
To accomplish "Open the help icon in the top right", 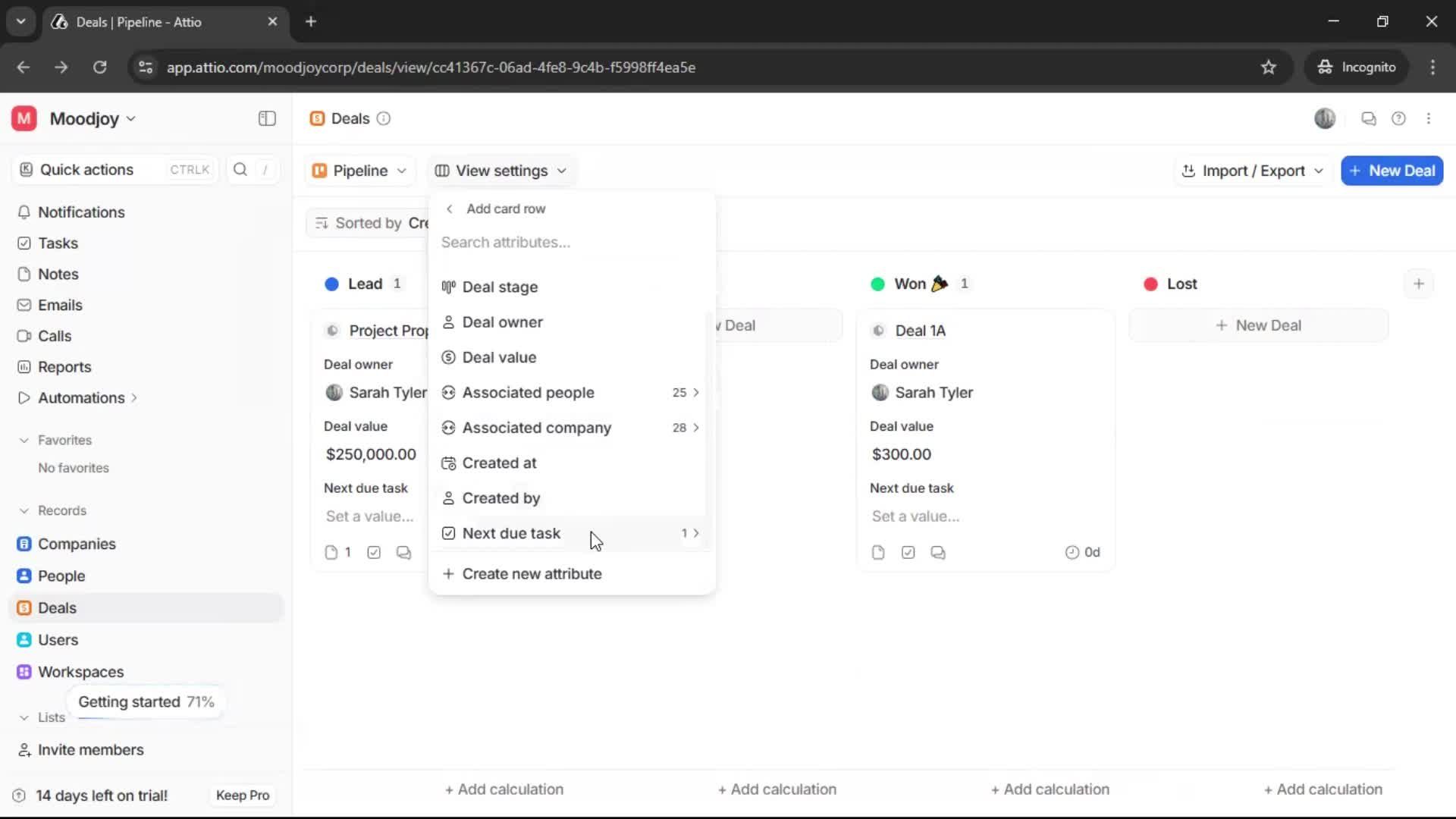I will click(x=1399, y=118).
